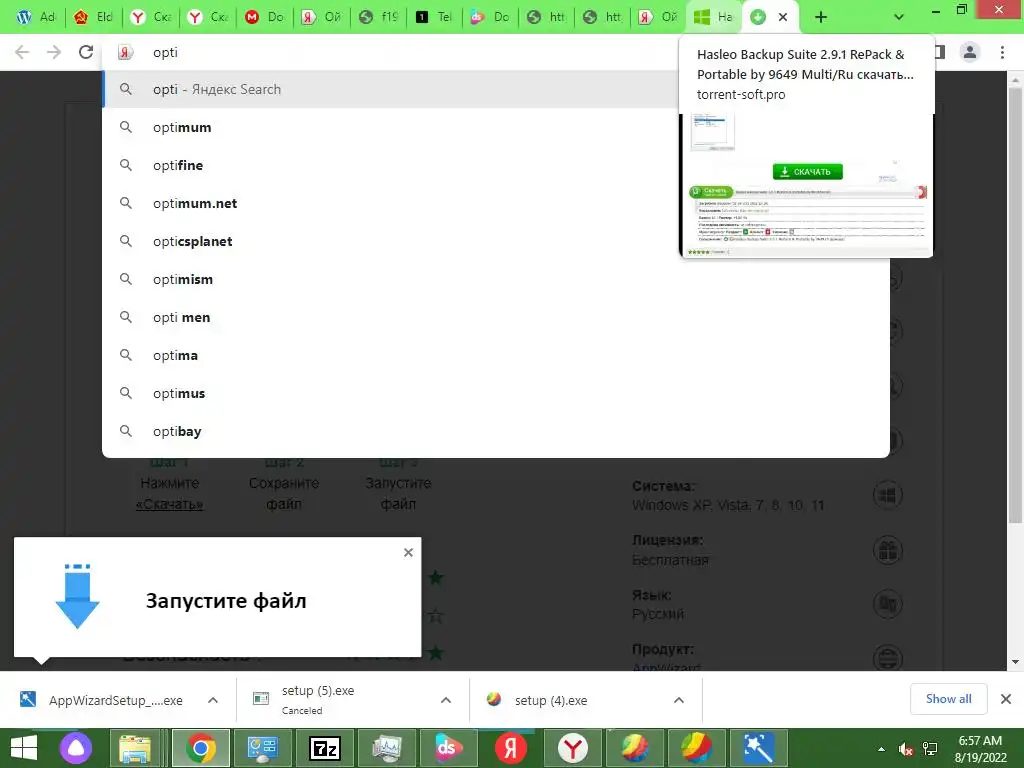The width and height of the screenshot is (1024, 768).
Task: Add a new tab with the plus button
Action: point(821,17)
